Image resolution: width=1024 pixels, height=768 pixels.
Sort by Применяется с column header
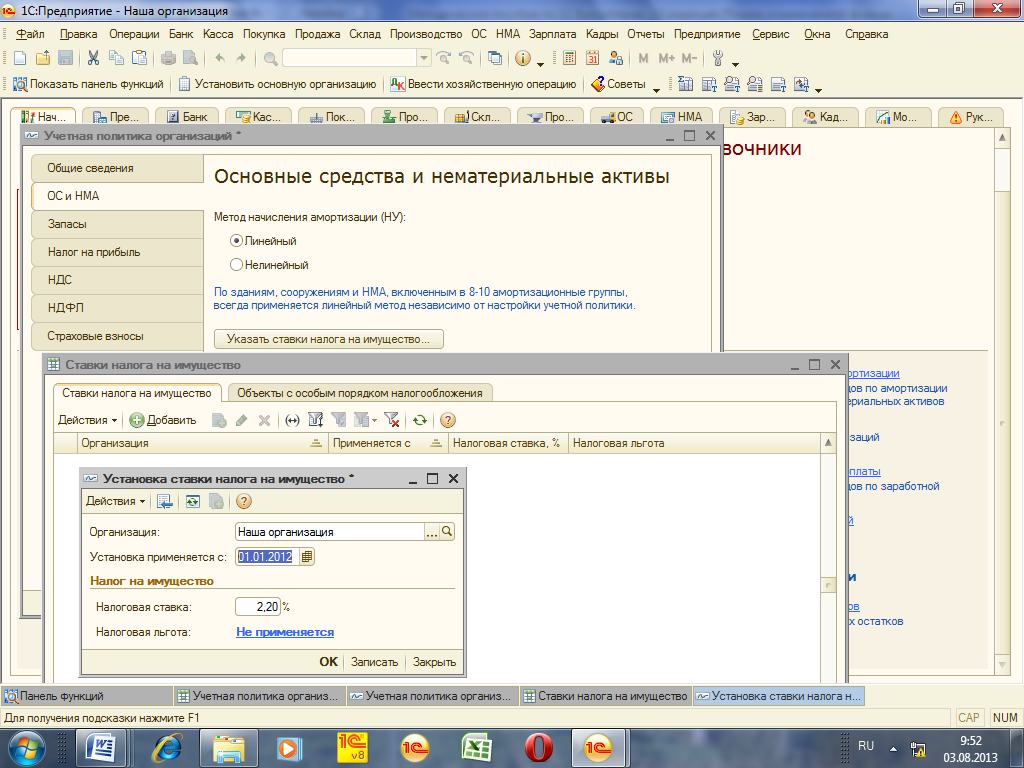pos(388,443)
